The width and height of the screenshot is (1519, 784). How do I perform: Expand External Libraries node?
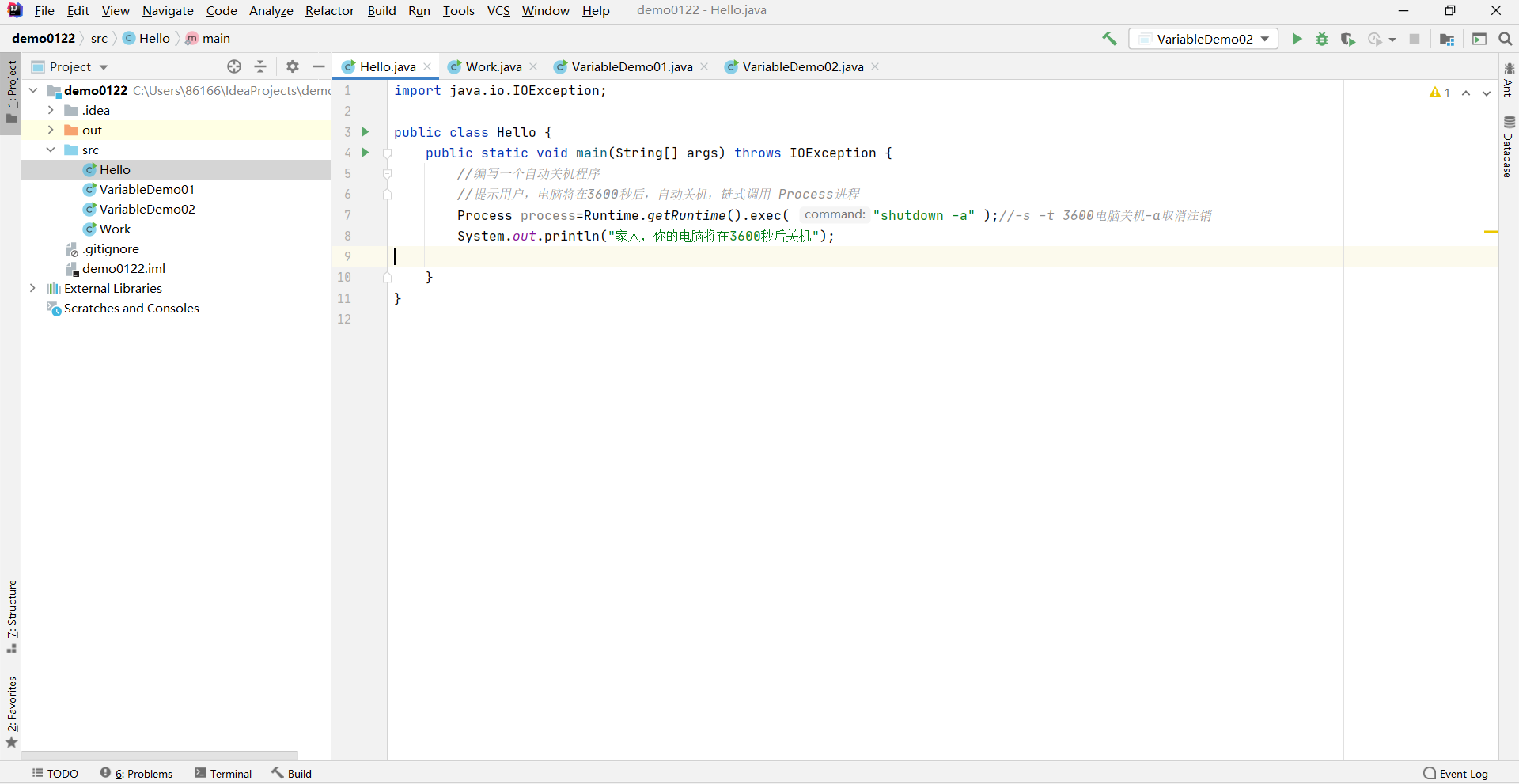33,288
